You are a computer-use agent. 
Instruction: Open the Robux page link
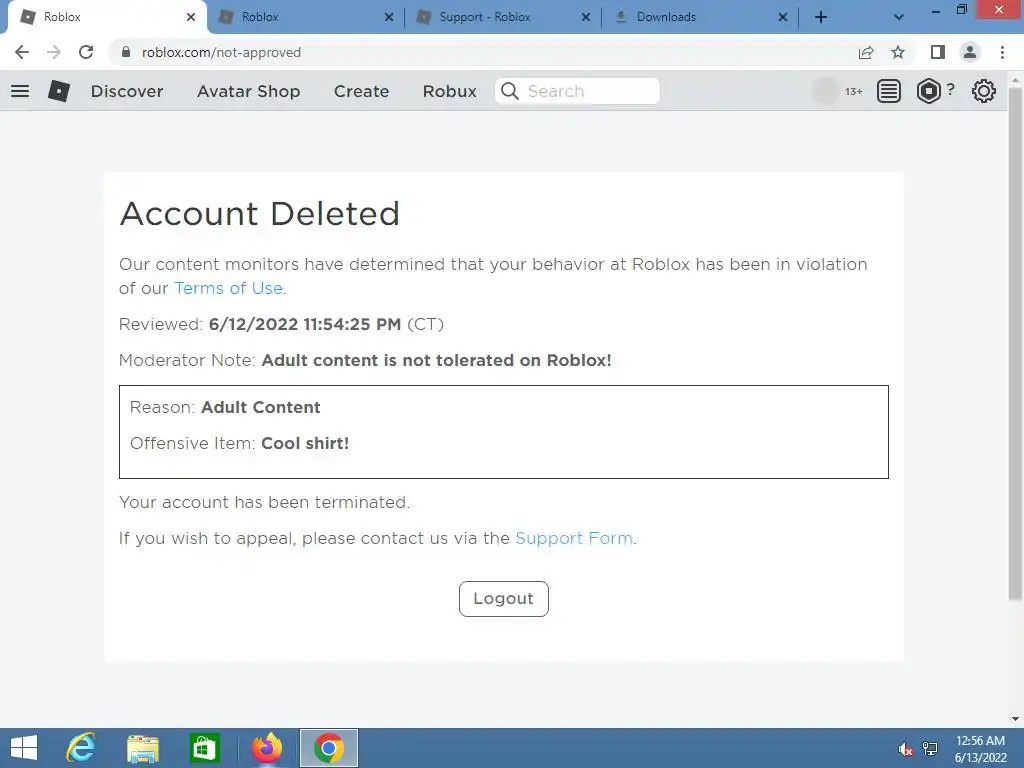449,91
